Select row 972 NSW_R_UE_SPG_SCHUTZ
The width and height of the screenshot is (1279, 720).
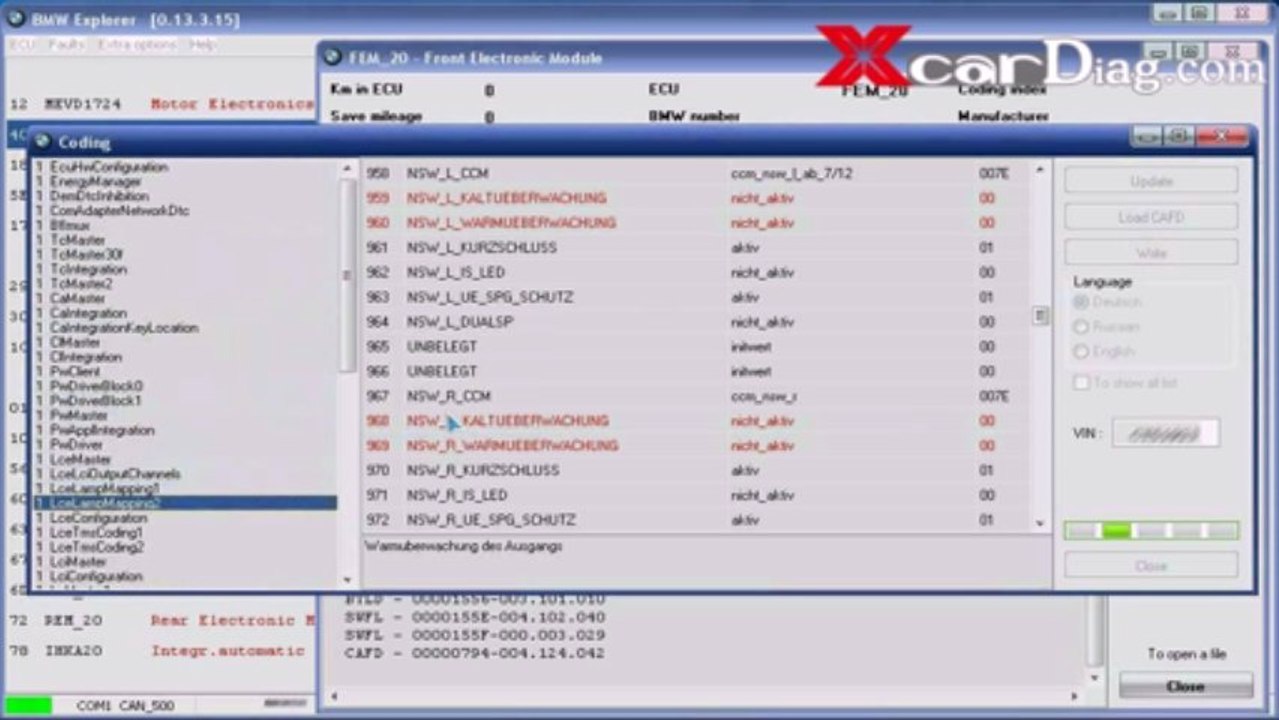pyautogui.click(x=695, y=520)
